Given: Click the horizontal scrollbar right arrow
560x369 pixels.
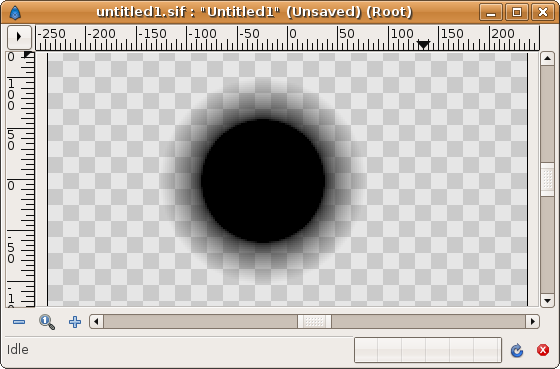Looking at the screenshot, I should (x=532, y=321).
